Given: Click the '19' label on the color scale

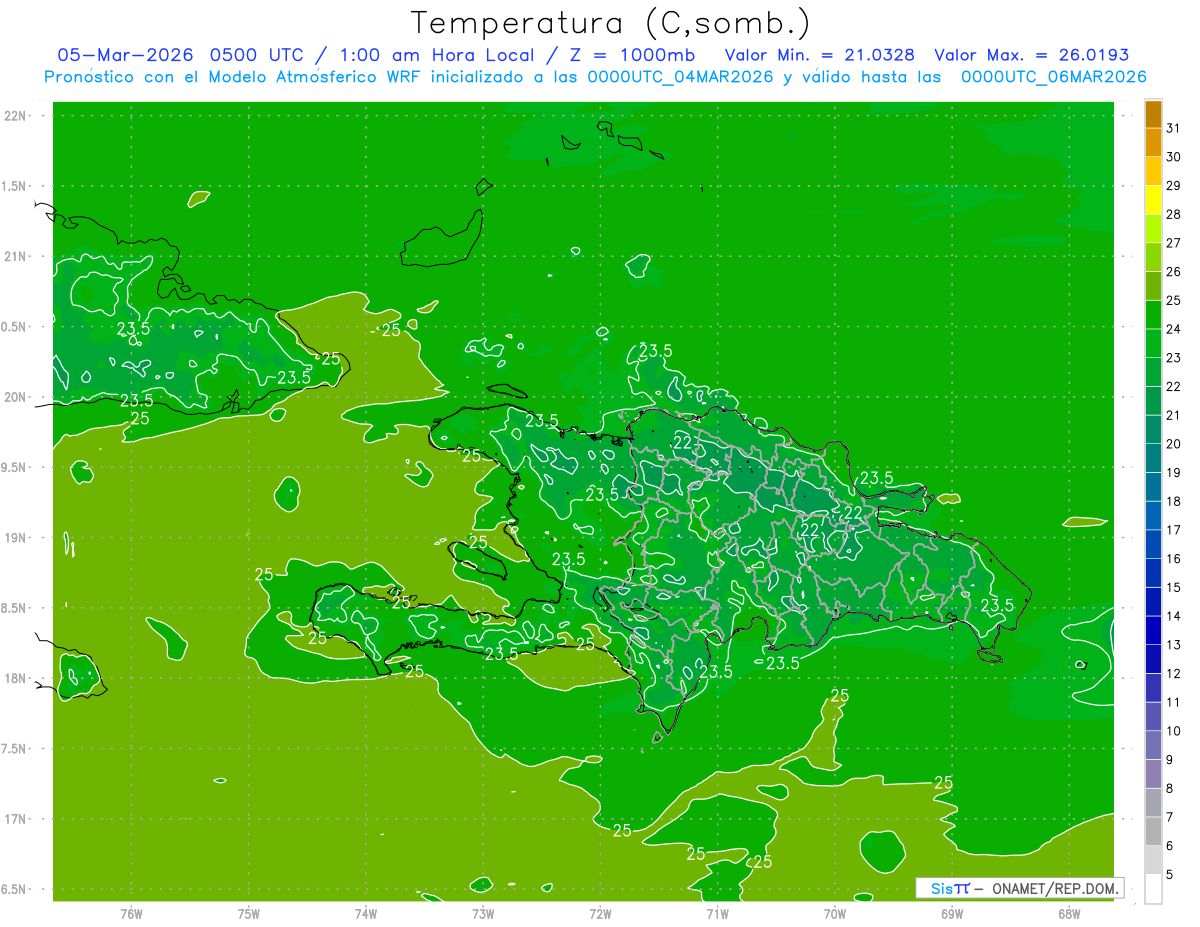Looking at the screenshot, I should (1173, 472).
